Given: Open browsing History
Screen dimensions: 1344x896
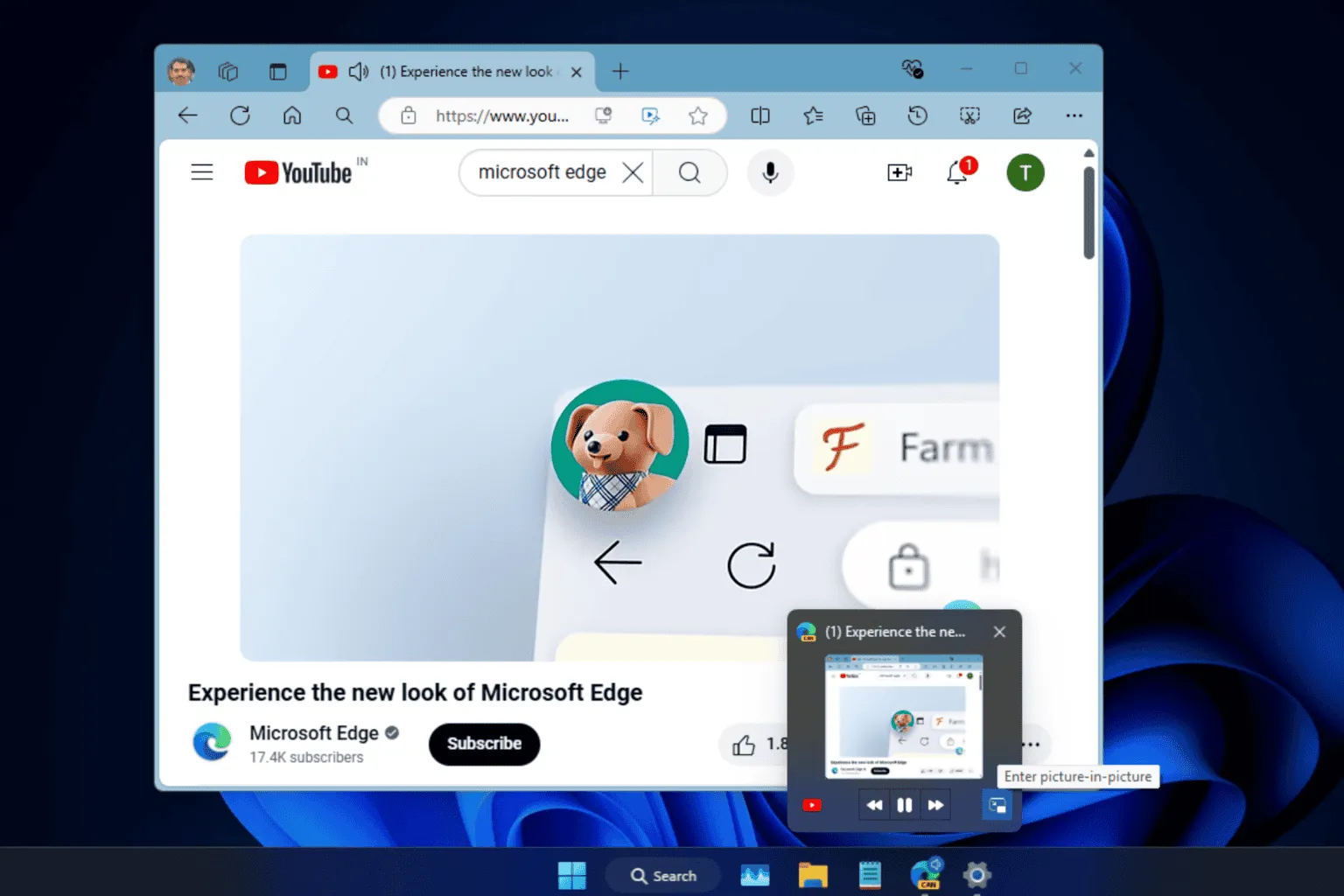Looking at the screenshot, I should (917, 115).
